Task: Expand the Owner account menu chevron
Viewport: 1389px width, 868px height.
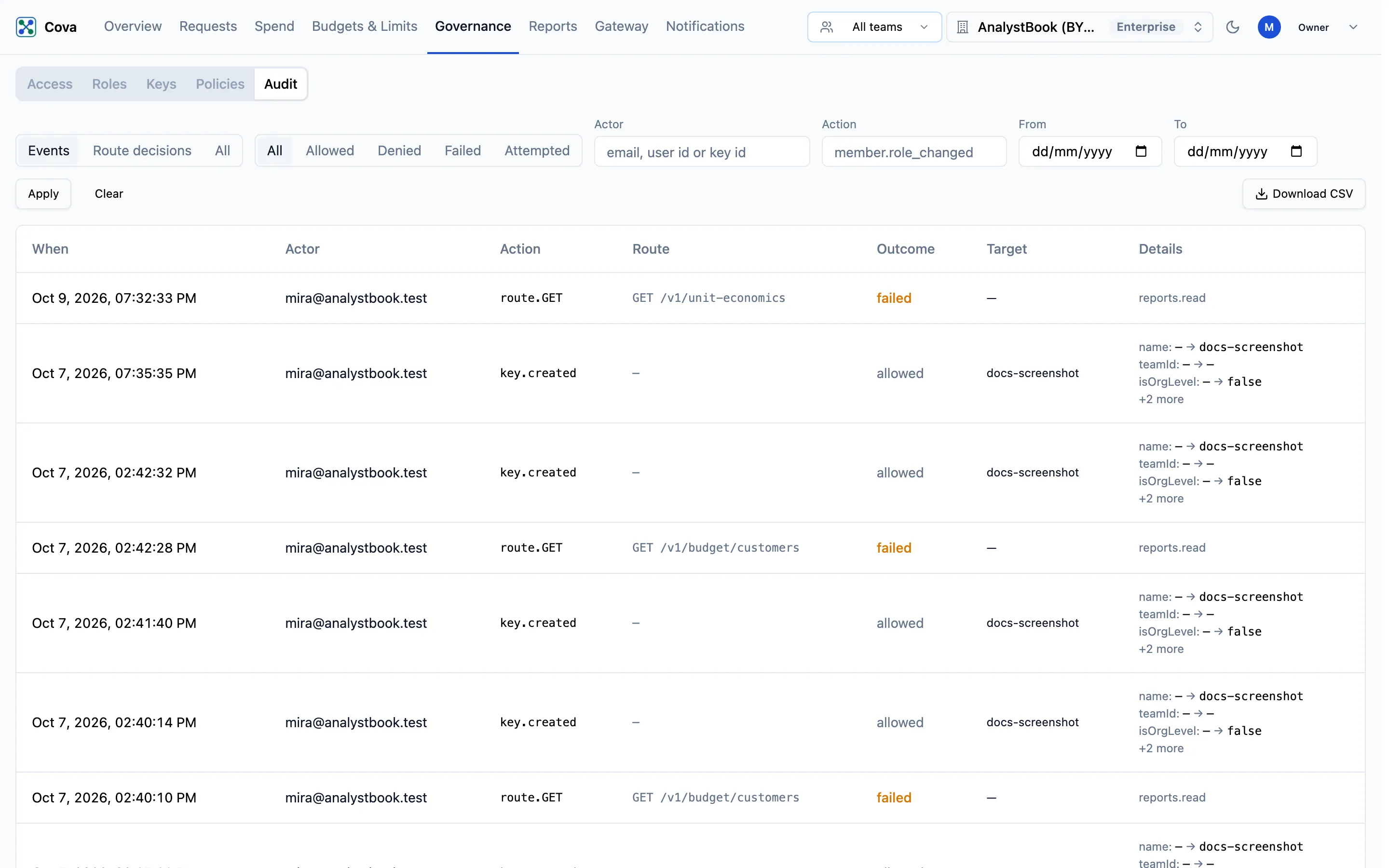Action: (x=1353, y=27)
